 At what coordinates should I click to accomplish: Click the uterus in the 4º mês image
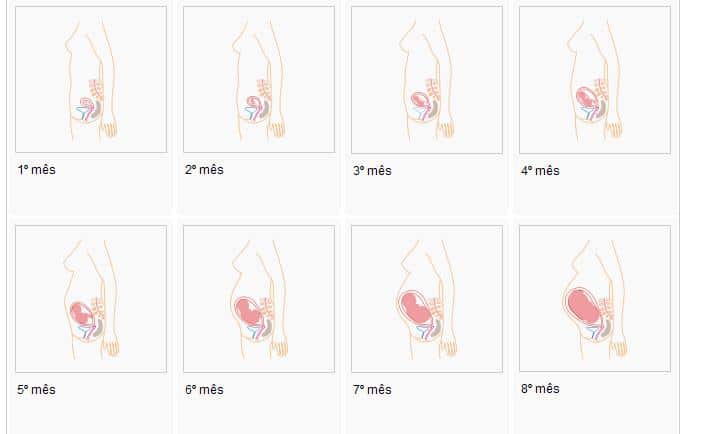pyautogui.click(x=587, y=97)
